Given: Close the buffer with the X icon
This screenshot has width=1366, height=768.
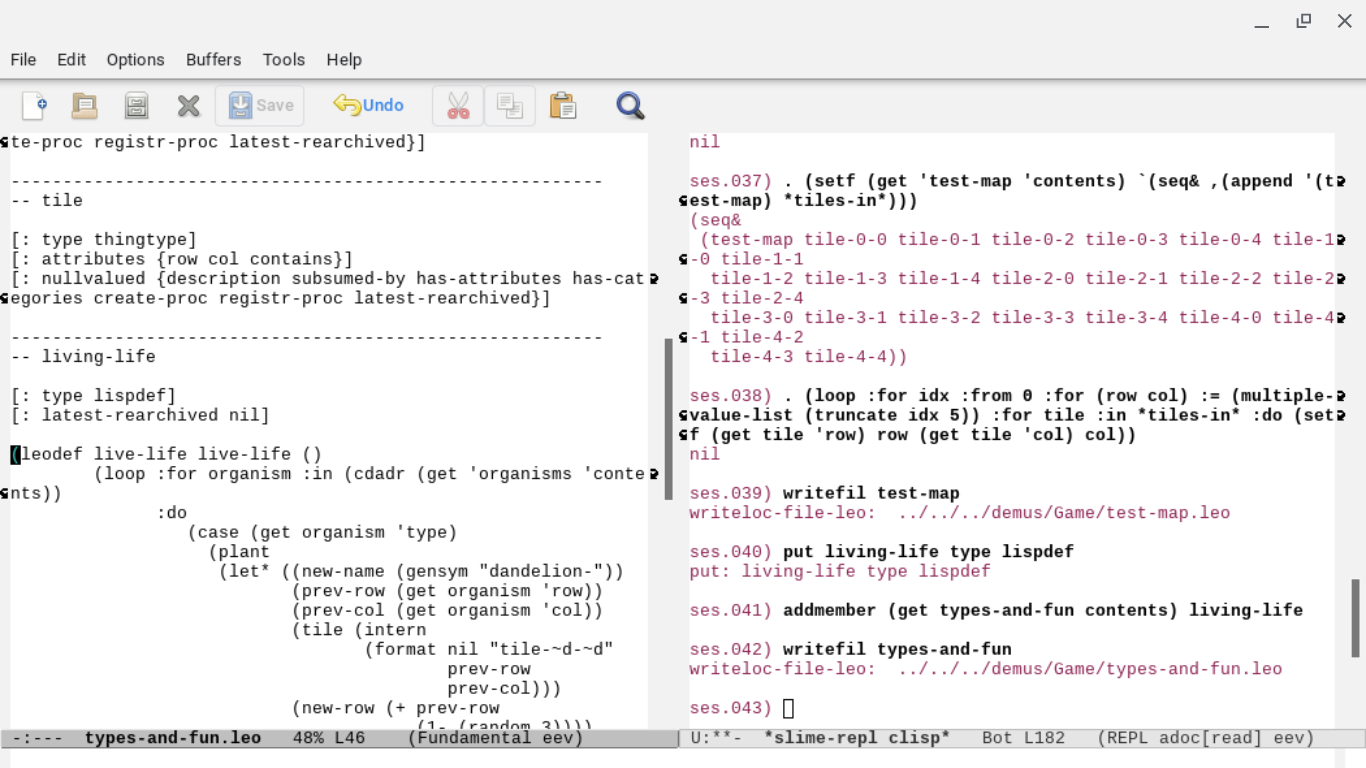Looking at the screenshot, I should pyautogui.click(x=188, y=105).
